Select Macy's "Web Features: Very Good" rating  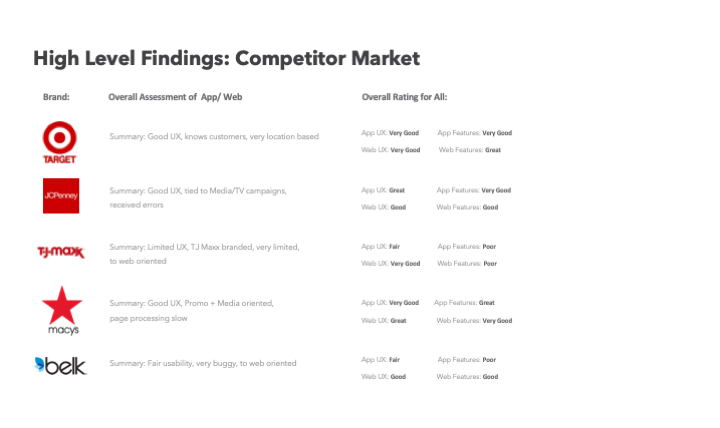click(474, 321)
